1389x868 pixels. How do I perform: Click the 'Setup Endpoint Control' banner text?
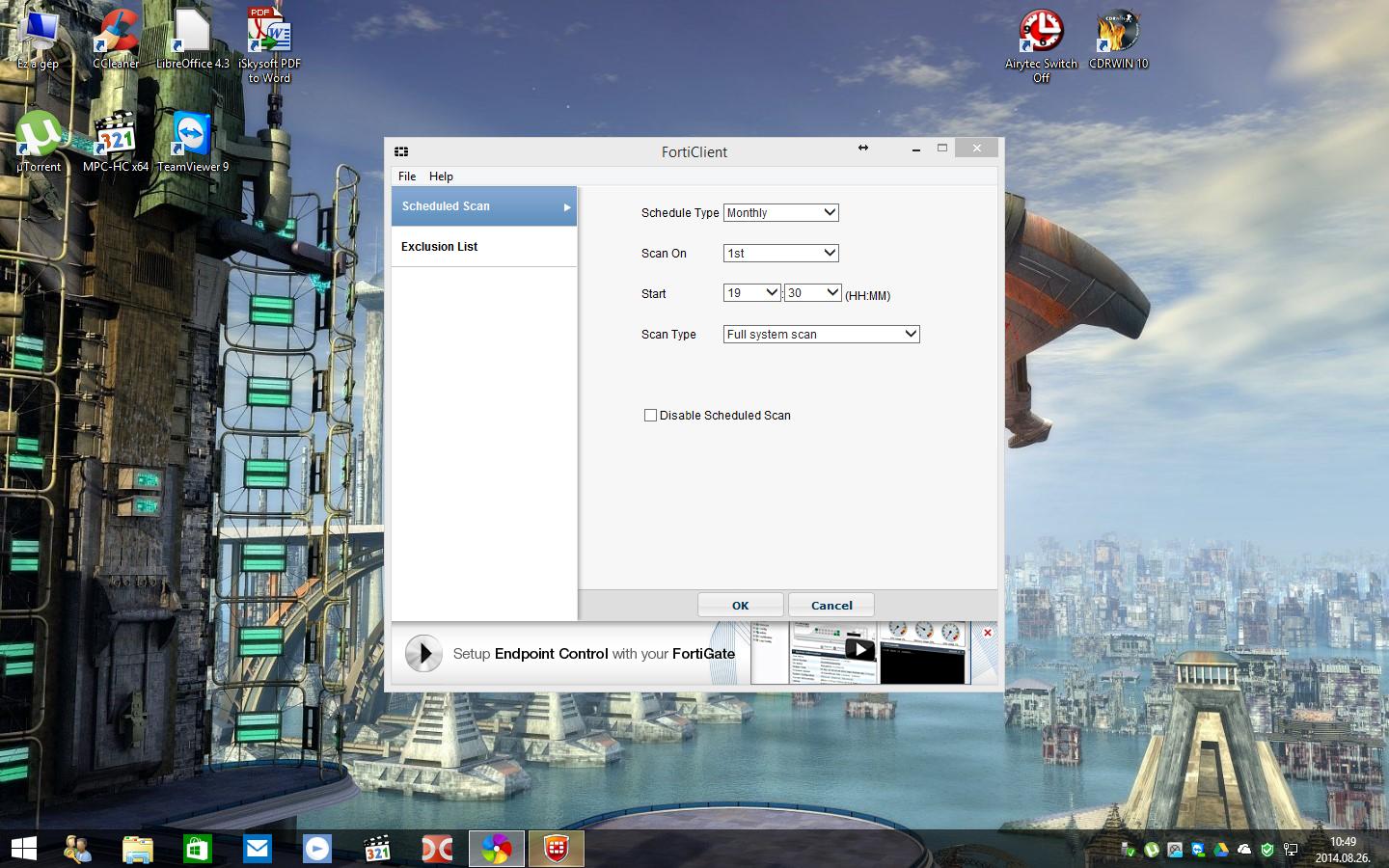pyautogui.click(x=594, y=653)
